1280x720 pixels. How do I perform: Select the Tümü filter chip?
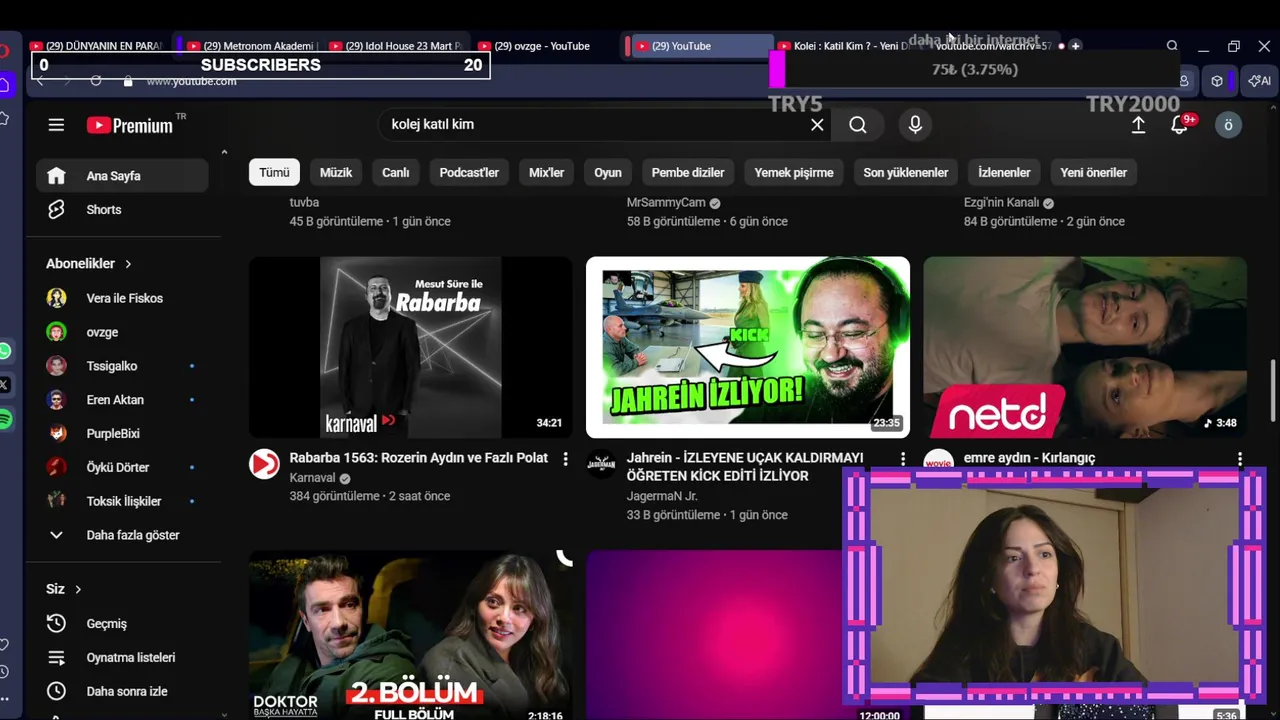(274, 173)
